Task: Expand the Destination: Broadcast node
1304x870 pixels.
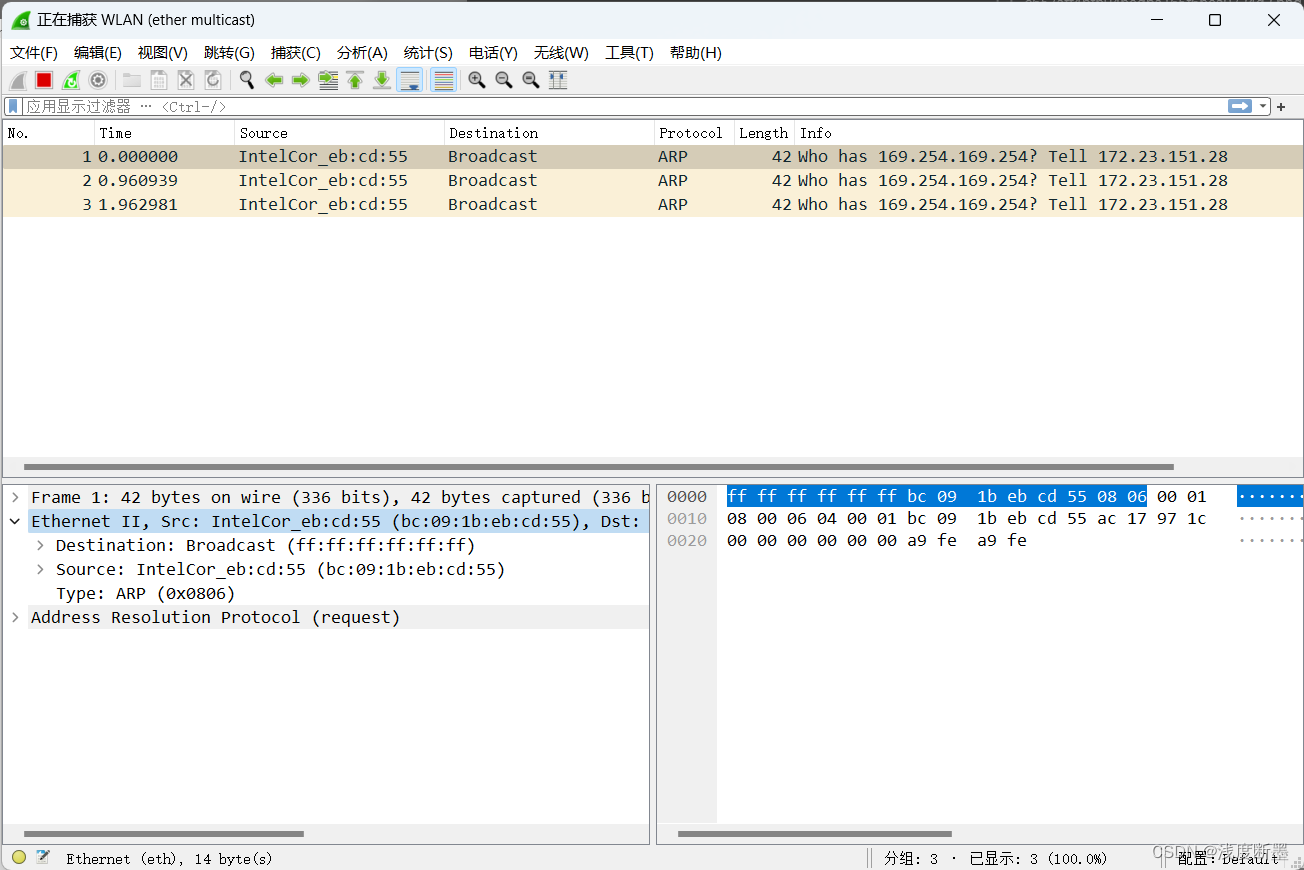Action: coord(40,545)
